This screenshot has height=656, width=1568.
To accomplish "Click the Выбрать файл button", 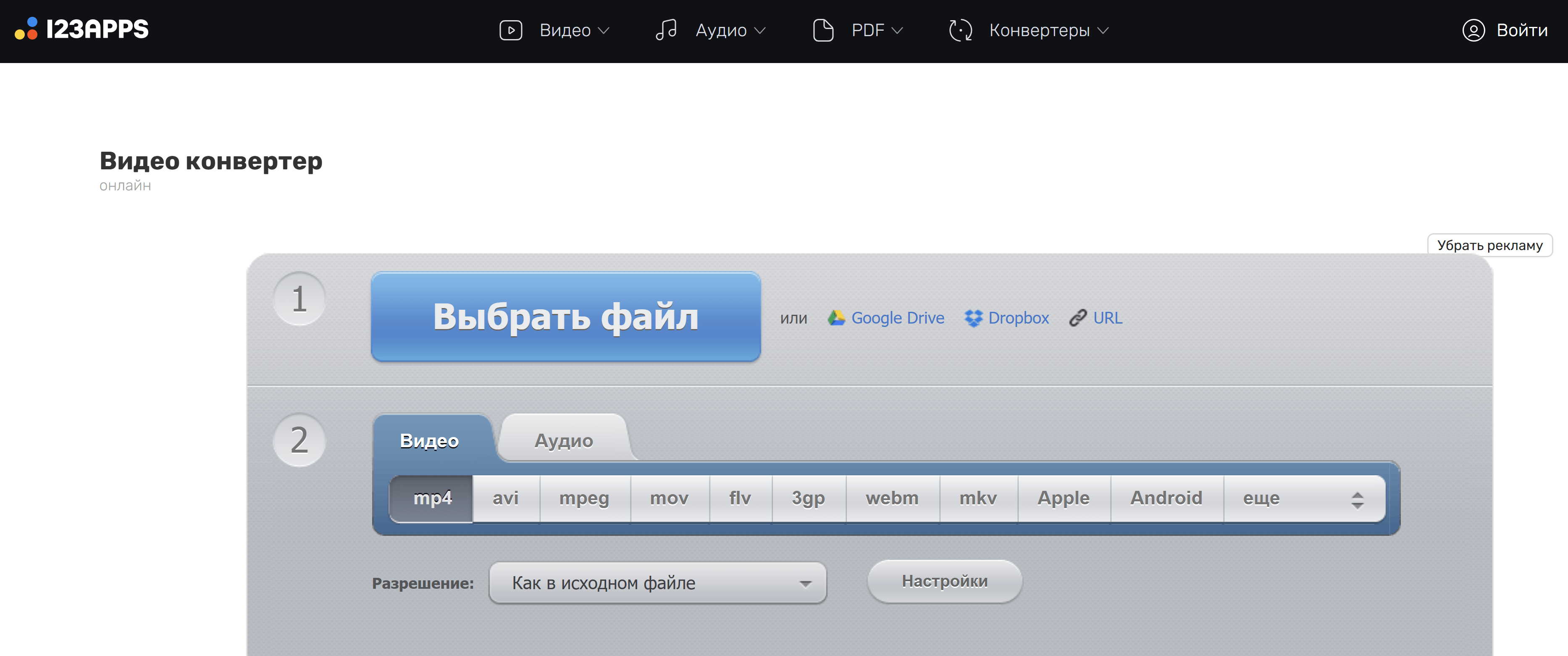I will 565,317.
